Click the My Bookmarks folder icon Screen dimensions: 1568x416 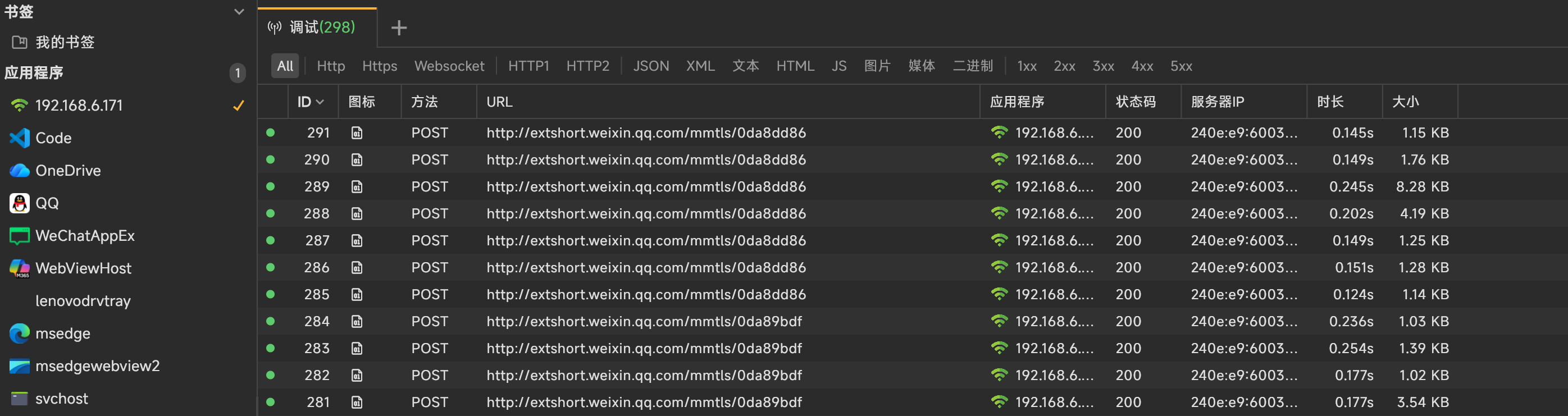click(20, 42)
